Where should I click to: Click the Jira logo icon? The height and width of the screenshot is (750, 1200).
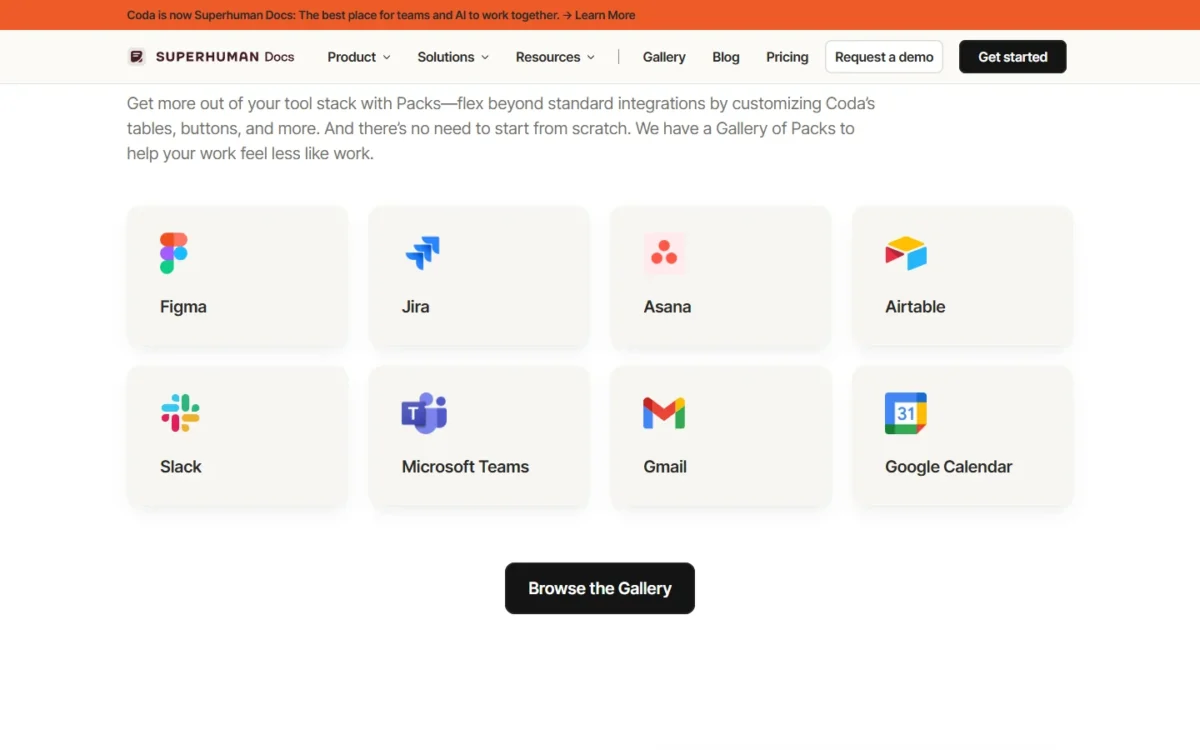click(x=422, y=253)
